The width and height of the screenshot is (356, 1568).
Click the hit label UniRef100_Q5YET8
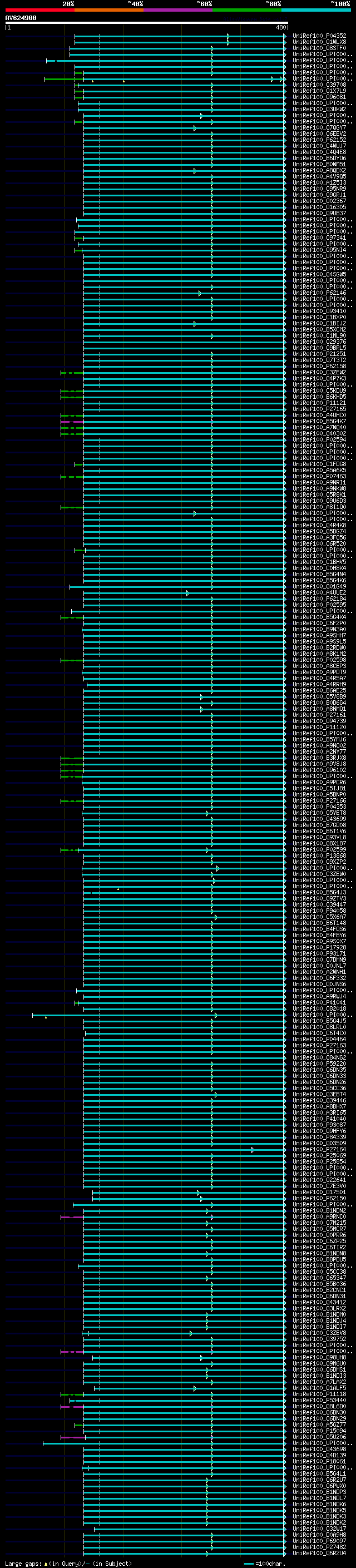click(x=319, y=813)
